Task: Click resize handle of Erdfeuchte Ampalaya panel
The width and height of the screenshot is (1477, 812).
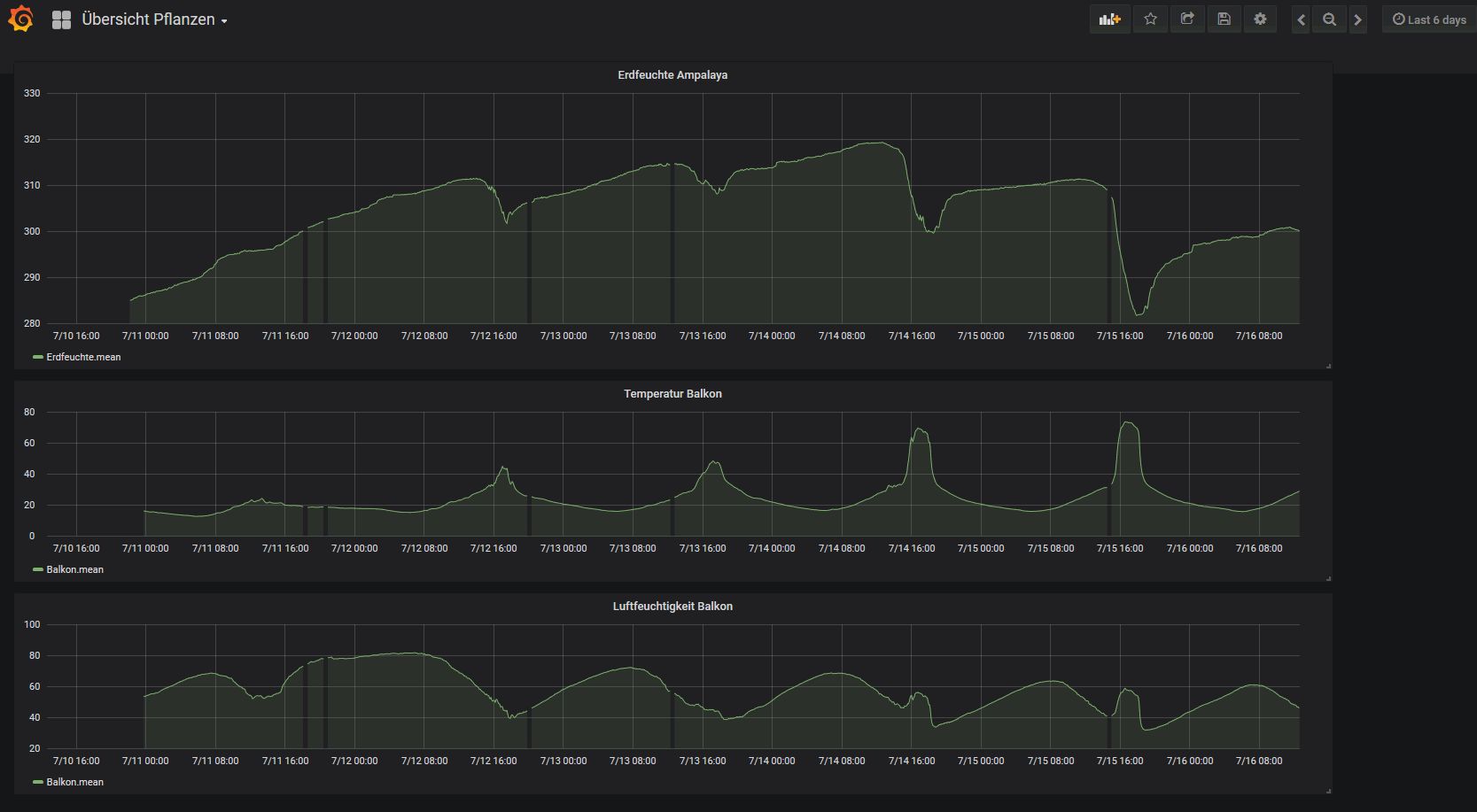Action: click(1328, 365)
